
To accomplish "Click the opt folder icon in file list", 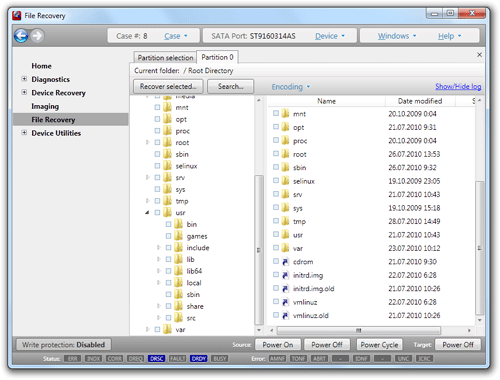I will click(x=285, y=127).
